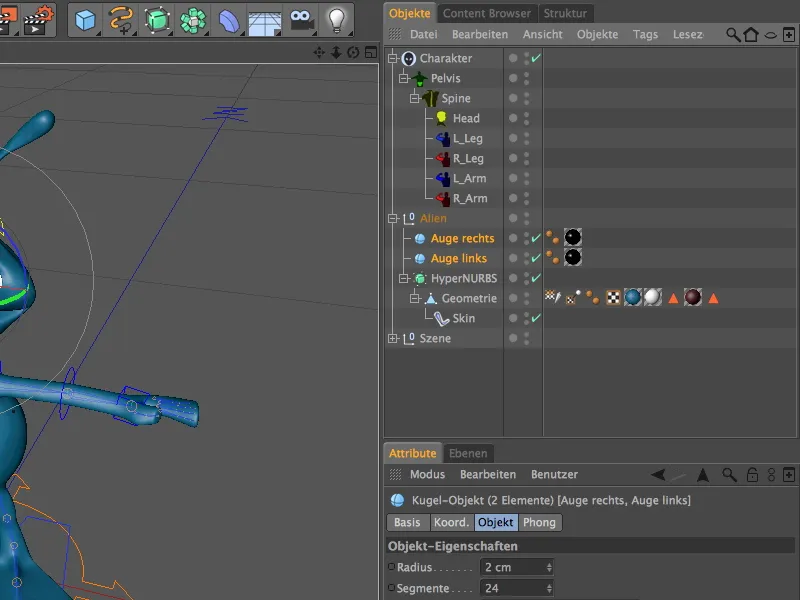Open the spline pen tool
Viewport: 800px width, 600px height.
120,20
